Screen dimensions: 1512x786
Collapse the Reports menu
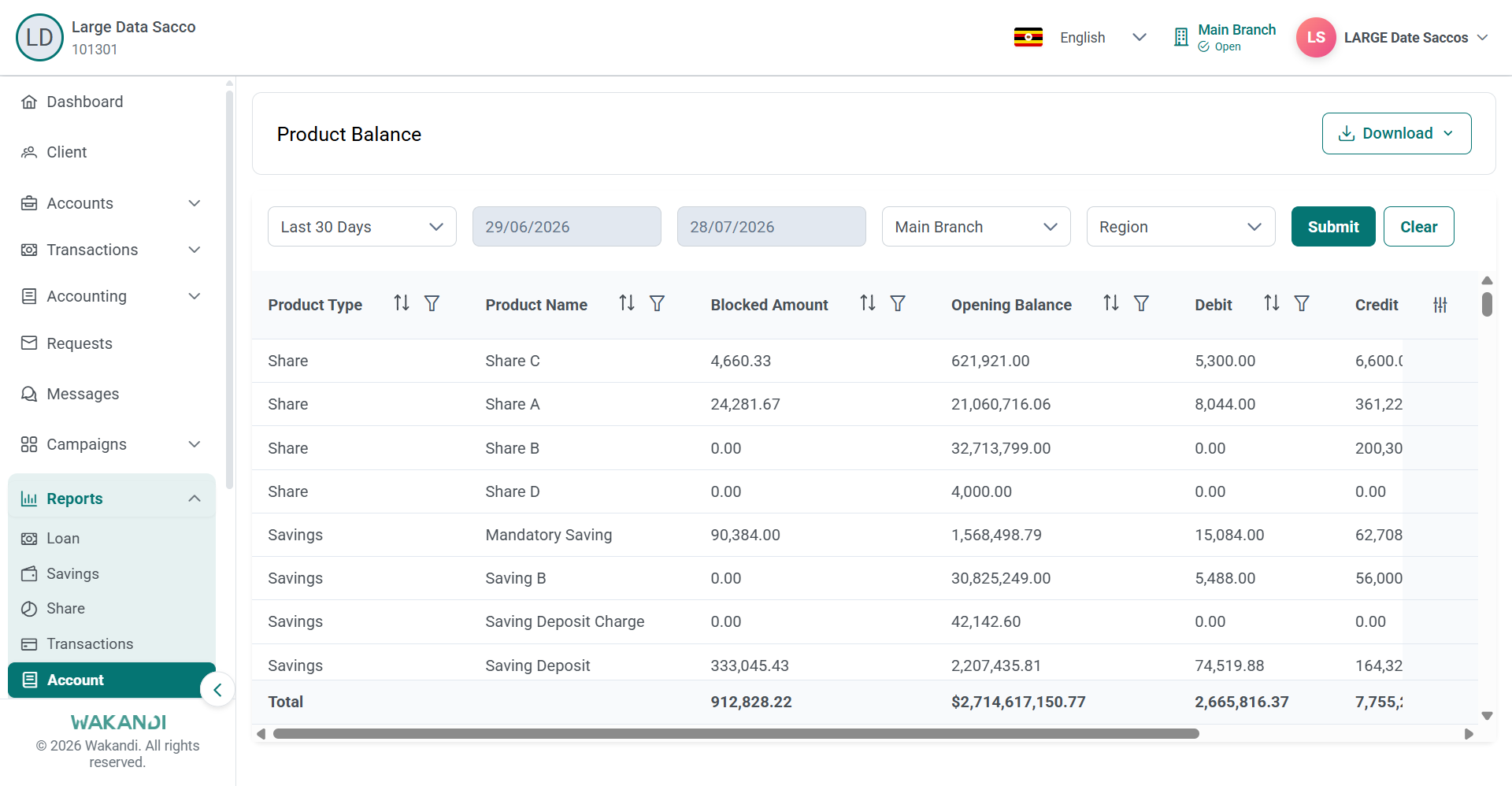(112, 499)
